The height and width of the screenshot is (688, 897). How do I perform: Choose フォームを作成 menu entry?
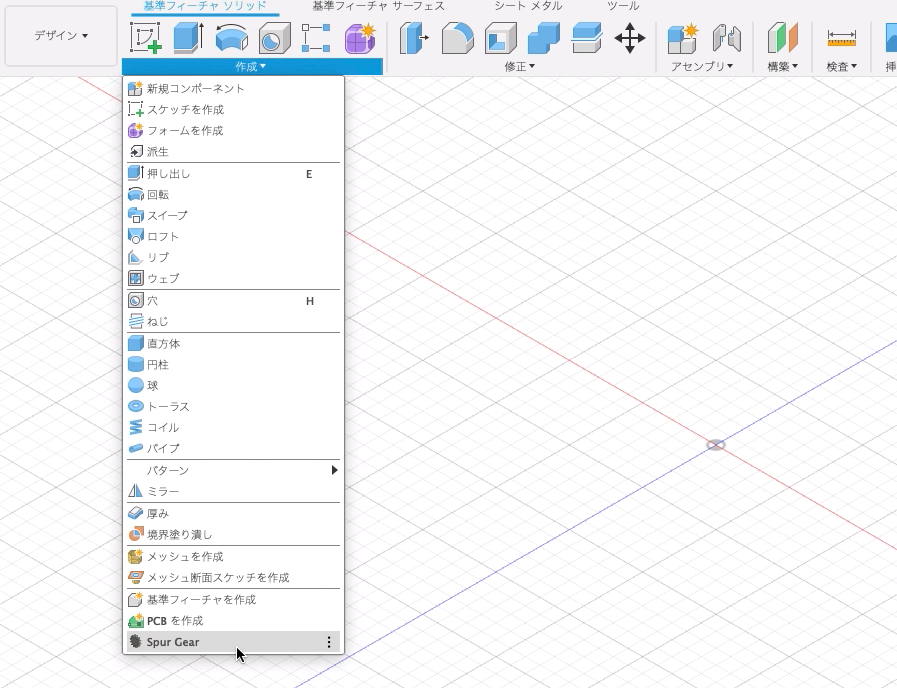[x=233, y=130]
